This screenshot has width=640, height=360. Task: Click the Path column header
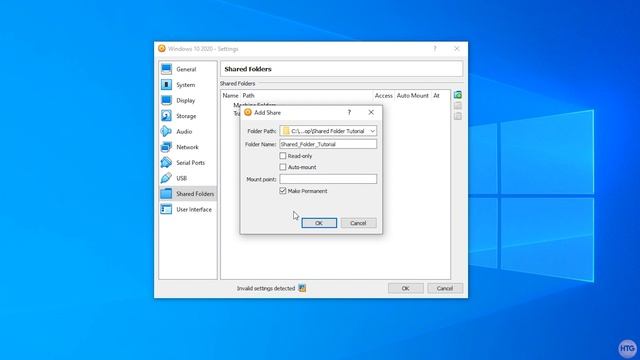(x=248, y=96)
